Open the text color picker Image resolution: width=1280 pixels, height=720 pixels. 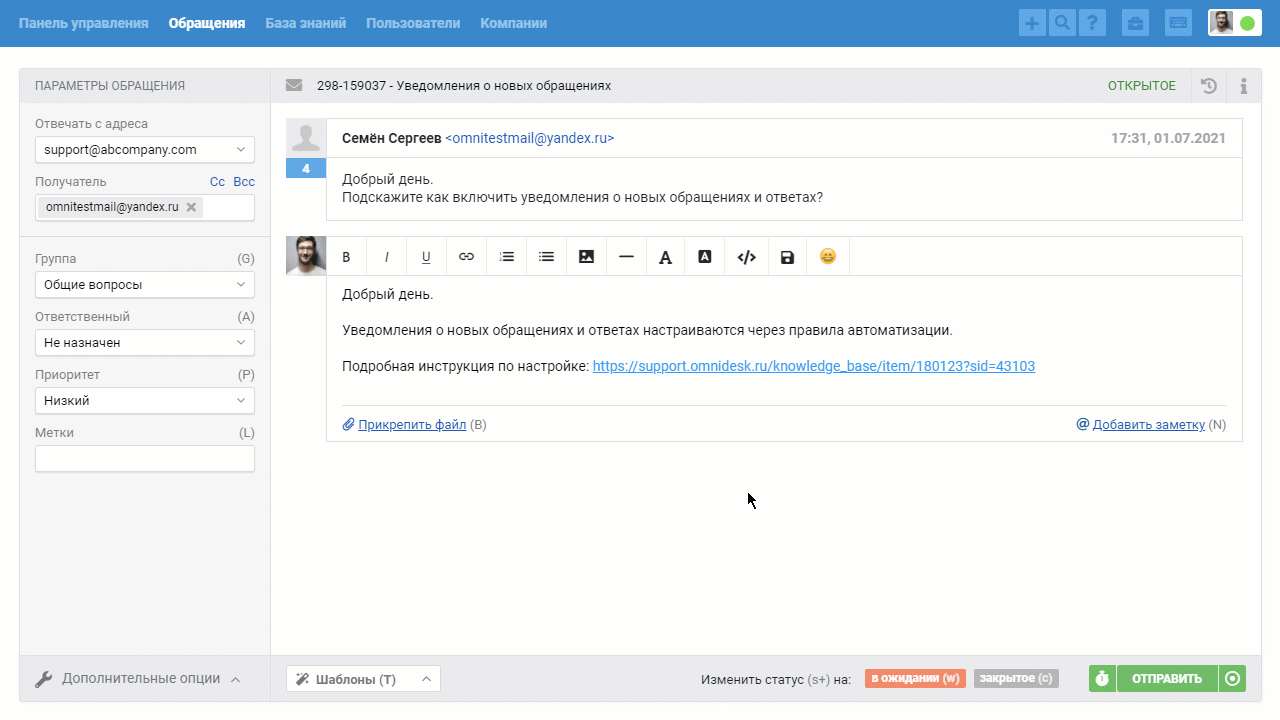point(666,257)
